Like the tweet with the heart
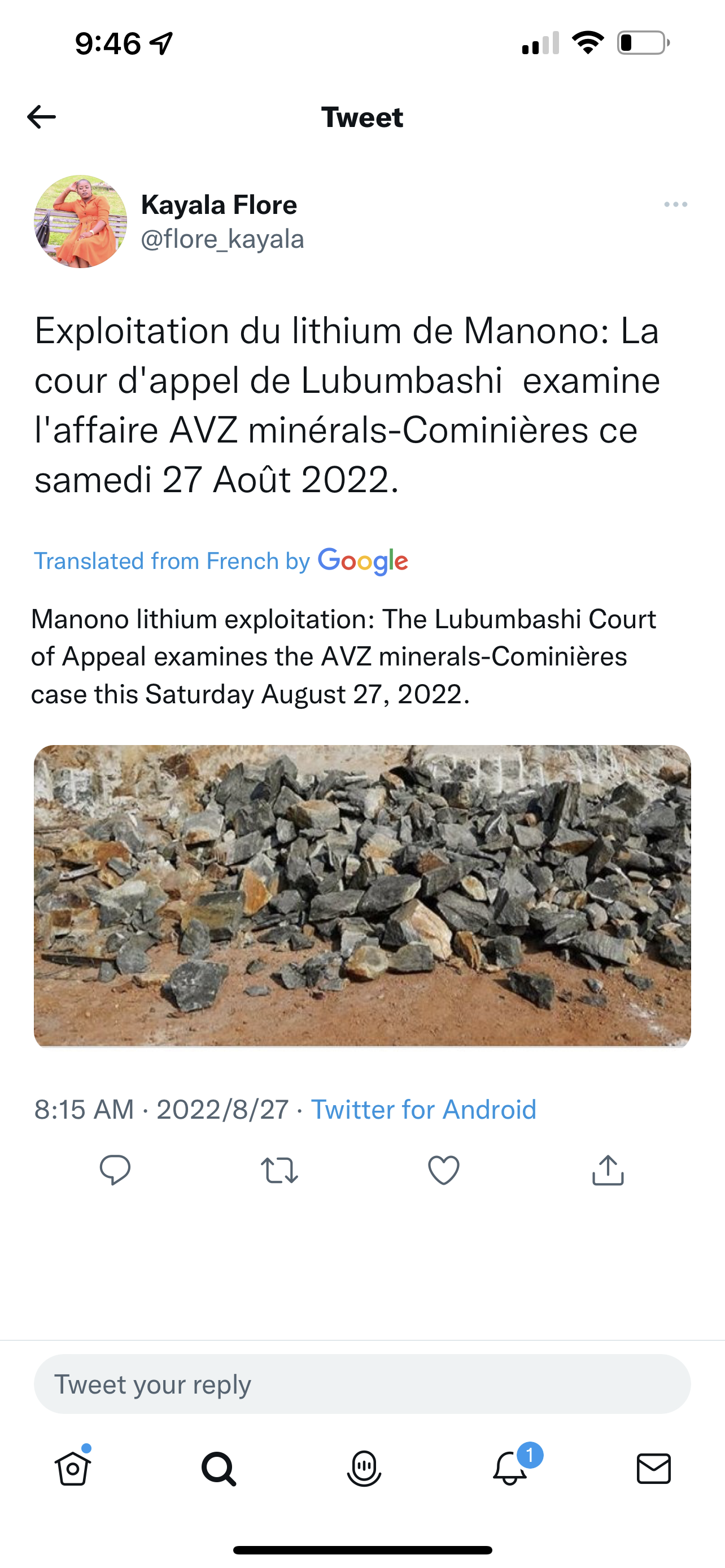725x1568 pixels. coord(444,1170)
